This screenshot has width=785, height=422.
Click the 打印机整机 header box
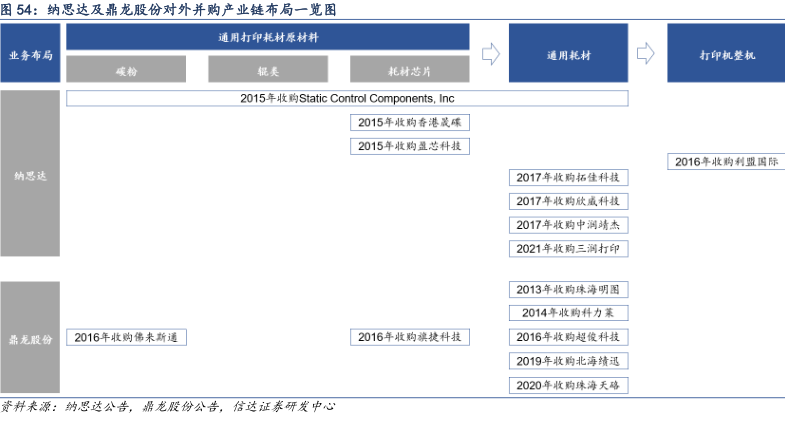coord(726,54)
